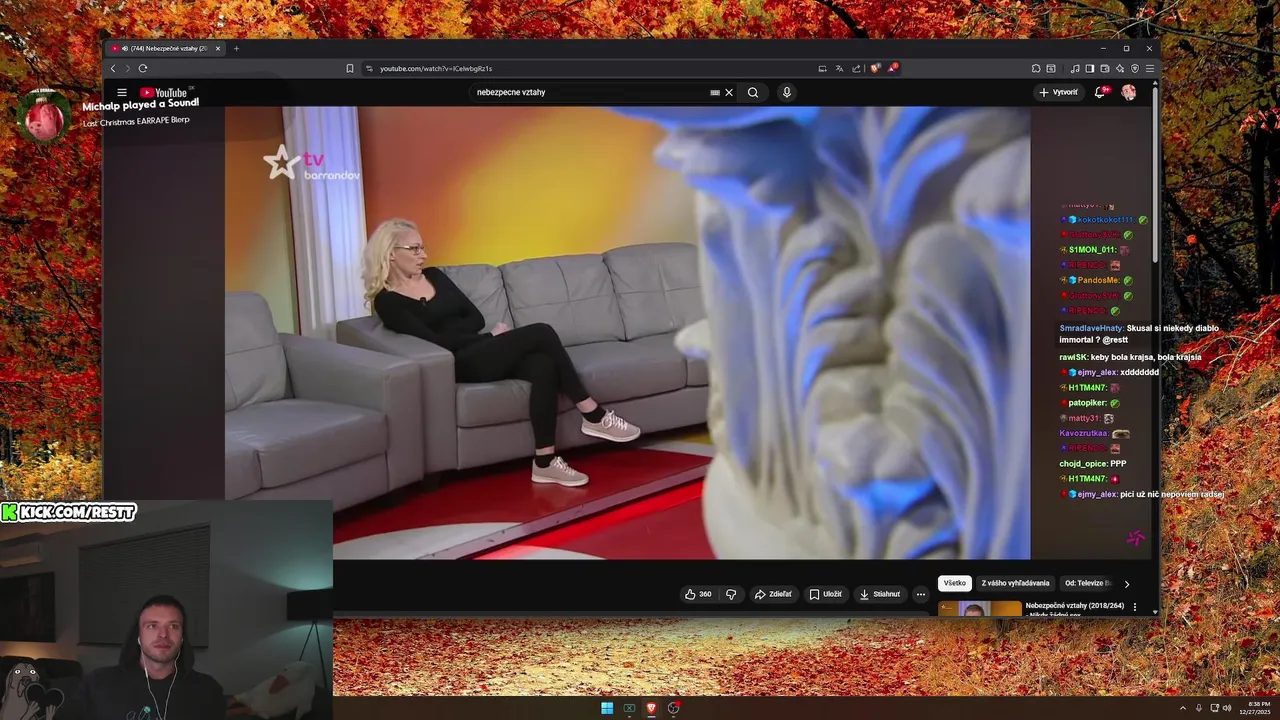
Task: Click rawiSK chat message 'keby bola krajsa'
Action: click(x=1130, y=357)
